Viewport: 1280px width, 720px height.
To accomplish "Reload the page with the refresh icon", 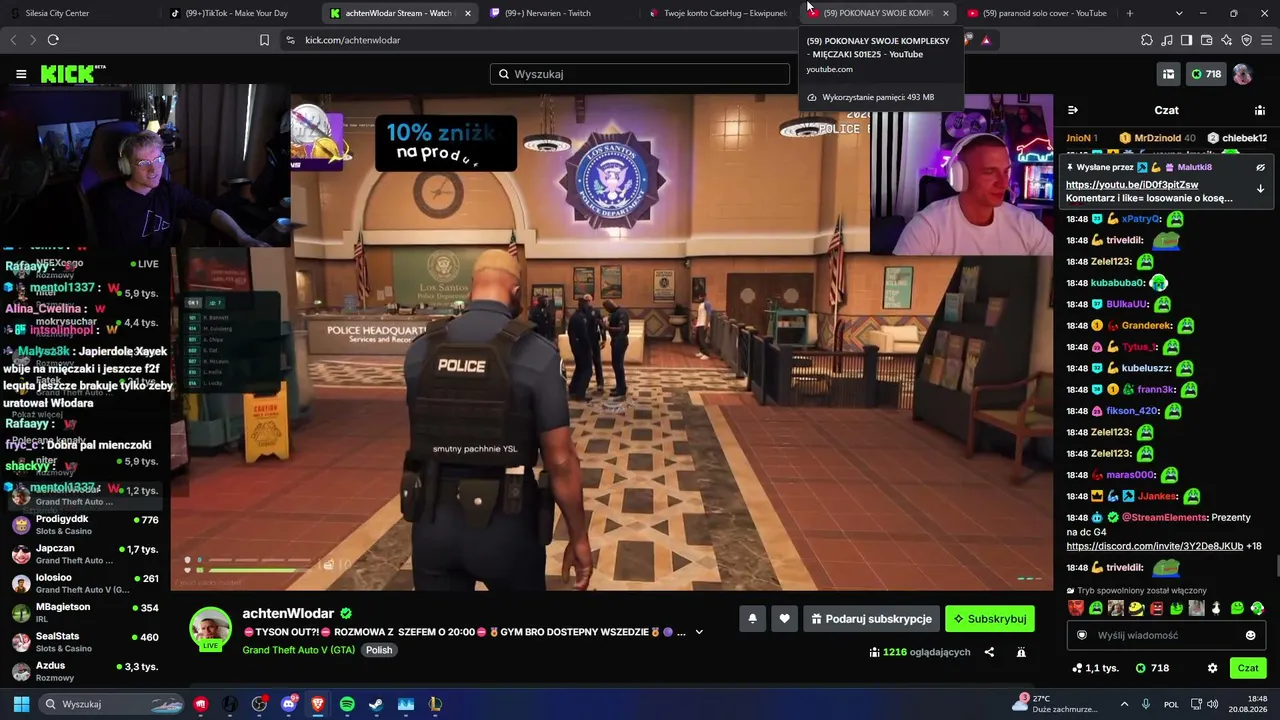I will 53,40.
